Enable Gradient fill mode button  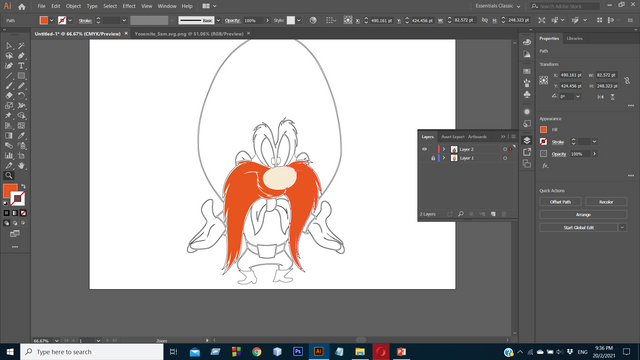point(15,213)
